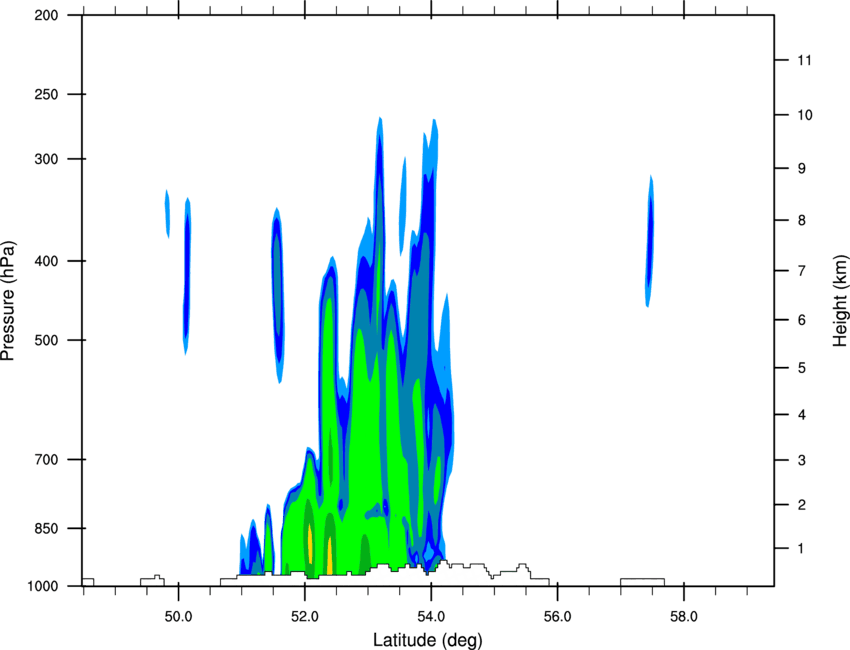Click the 300 pressure tick label
Image resolution: width=850 pixels, height=650 pixels.
(x=46, y=159)
